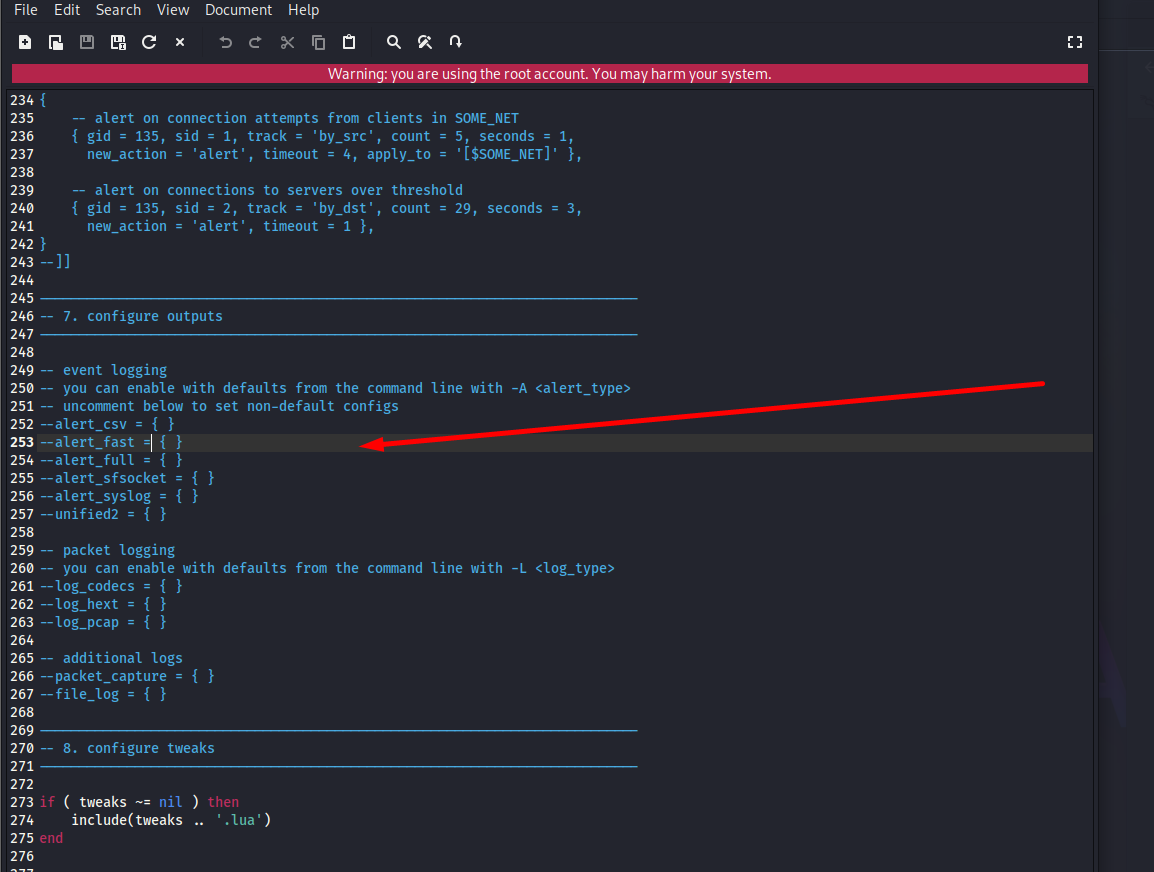
Task: Save the document under a new name
Action: (118, 42)
